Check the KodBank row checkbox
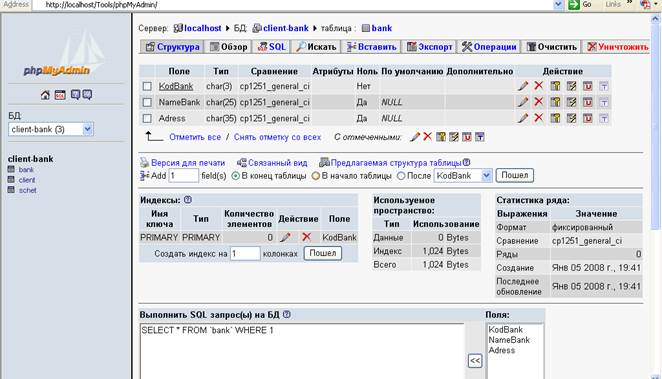The height and width of the screenshot is (379, 662). 147,86
